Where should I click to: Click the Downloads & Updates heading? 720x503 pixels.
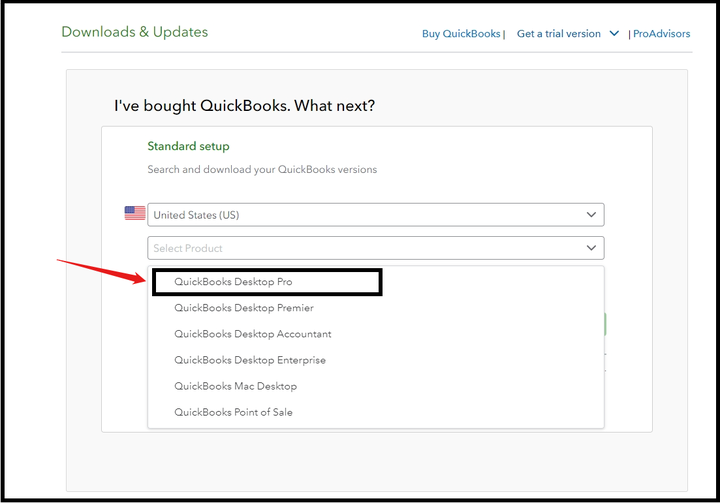point(135,32)
